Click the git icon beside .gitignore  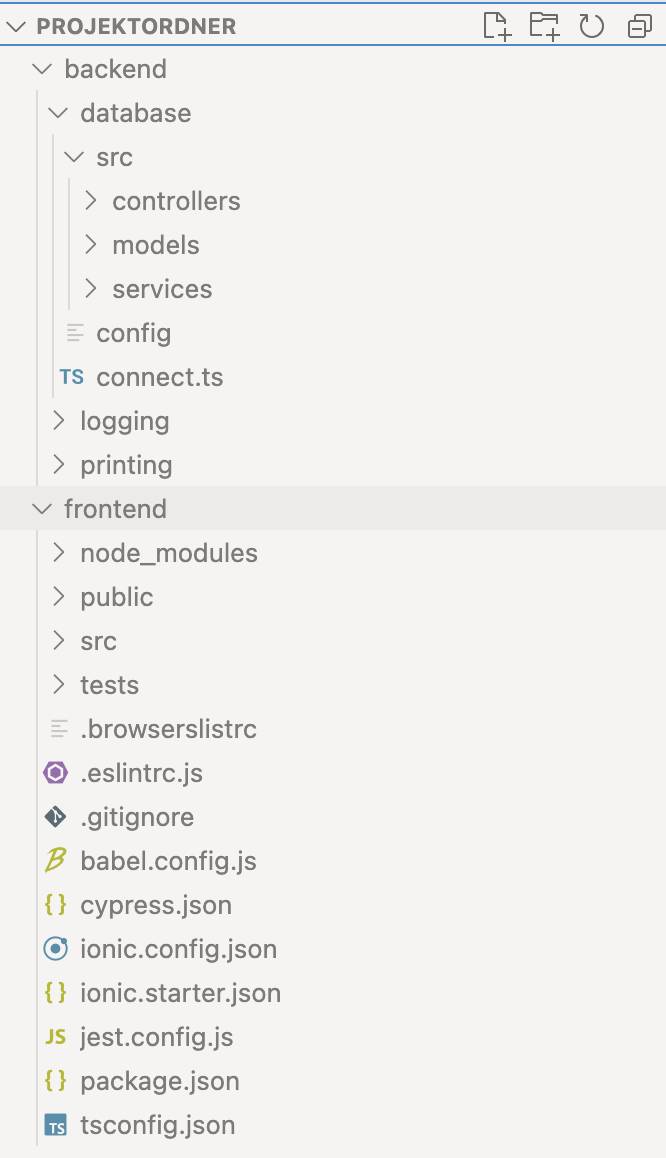55,817
